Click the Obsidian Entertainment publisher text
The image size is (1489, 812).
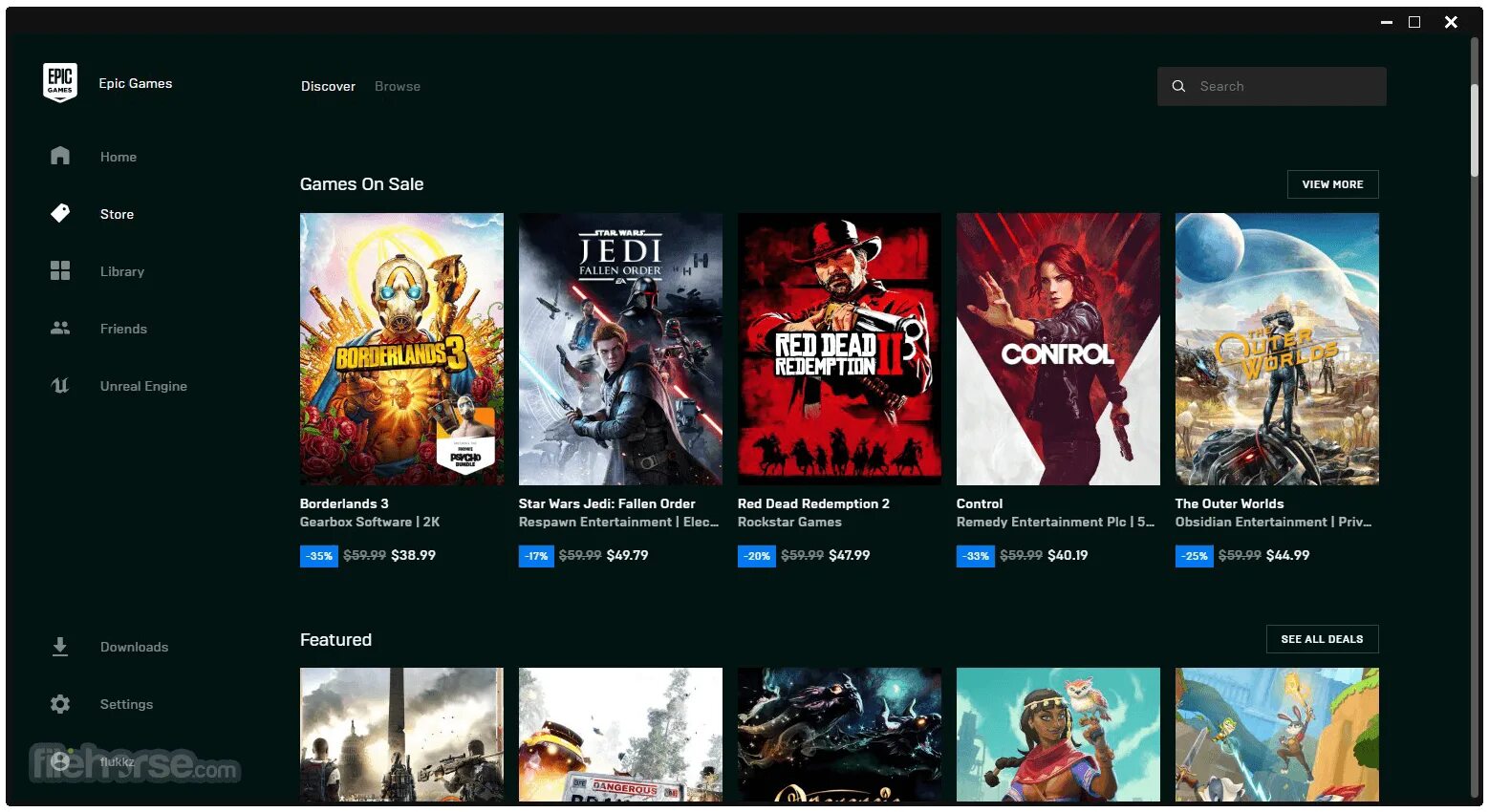pos(1273,522)
